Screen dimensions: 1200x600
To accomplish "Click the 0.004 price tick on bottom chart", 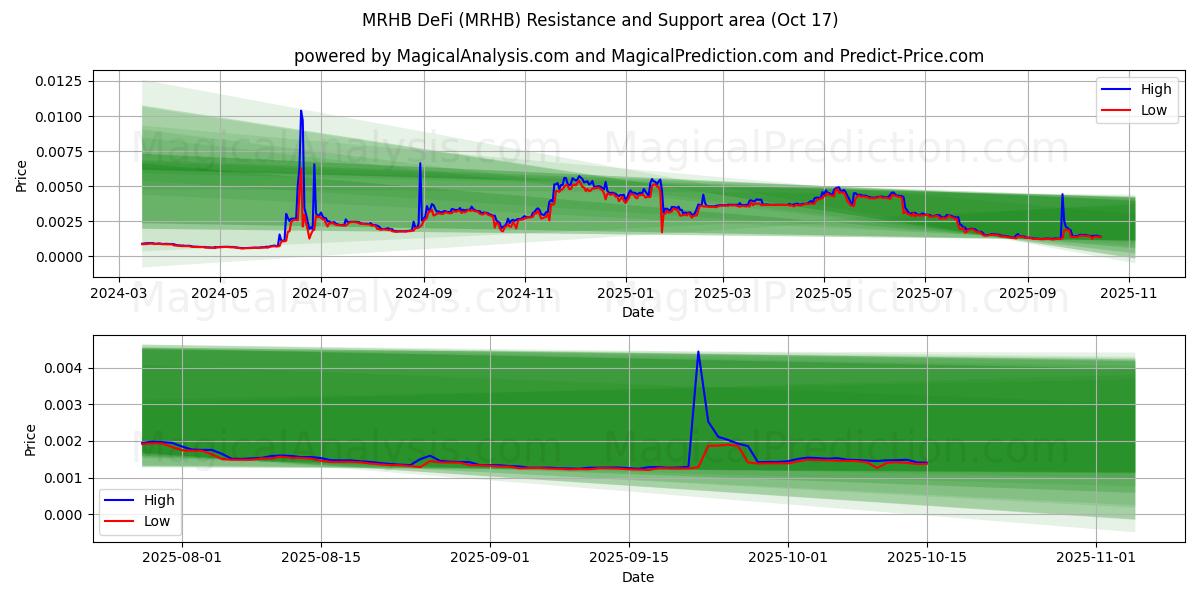I will coord(66,368).
